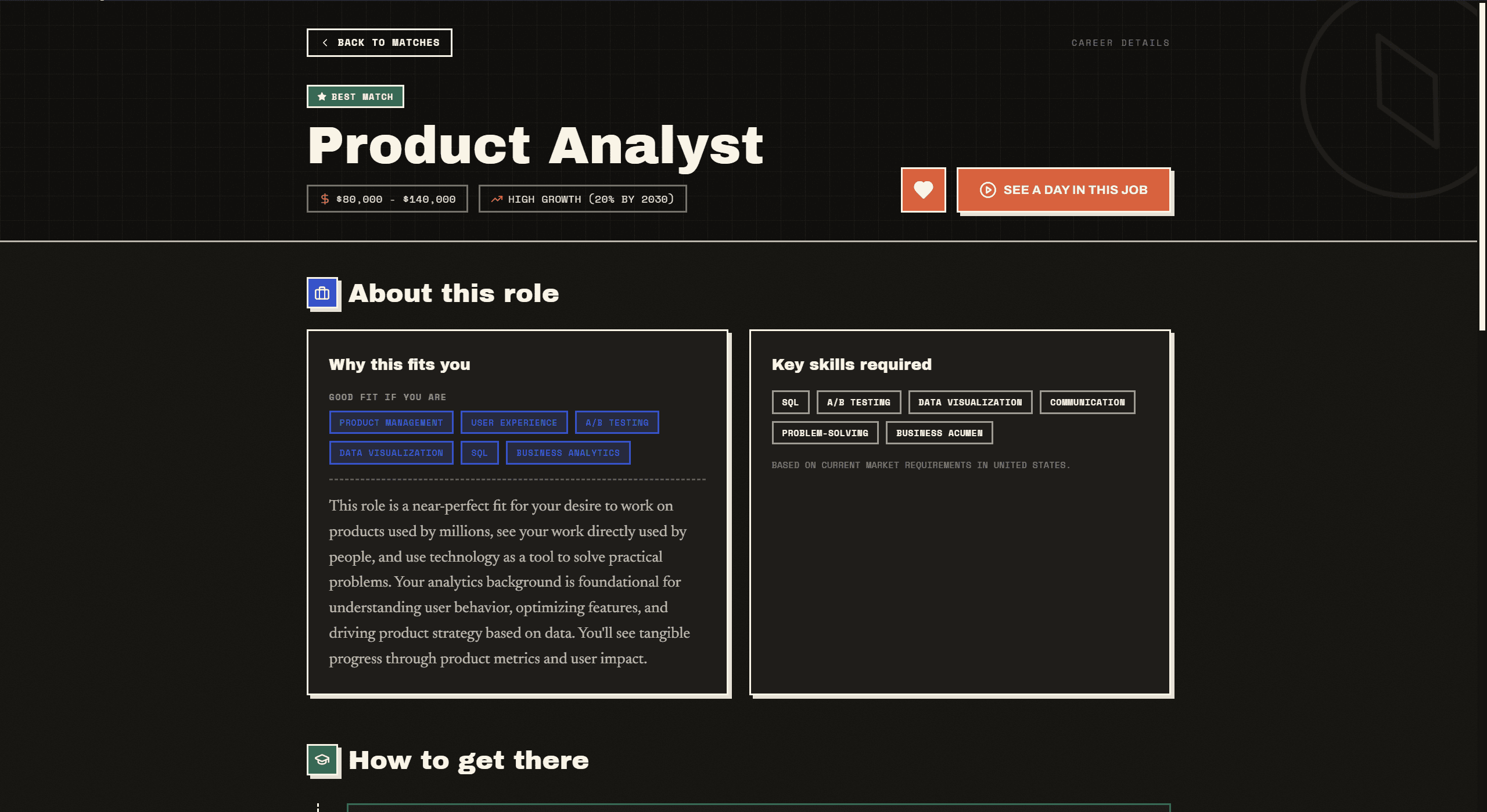Image resolution: width=1487 pixels, height=812 pixels.
Task: Click the Why this fits you heading
Action: point(400,365)
